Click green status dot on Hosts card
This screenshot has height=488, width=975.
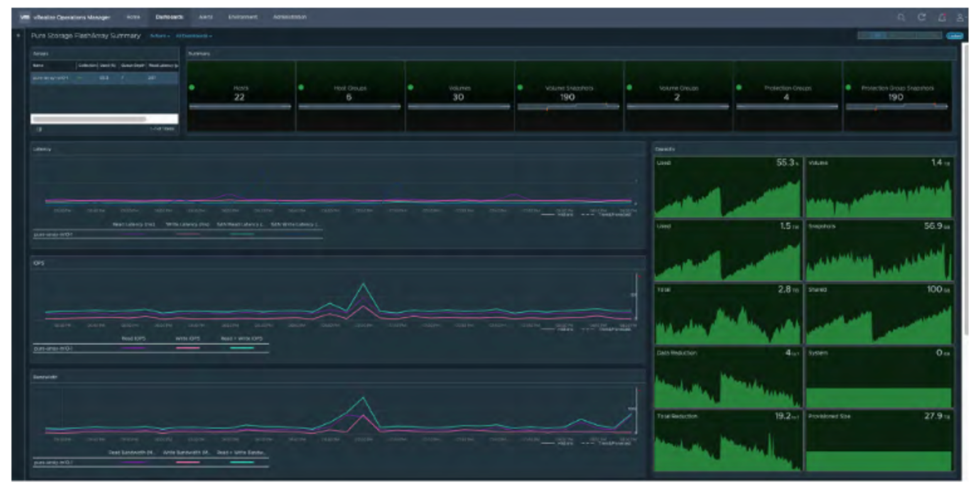click(x=192, y=88)
